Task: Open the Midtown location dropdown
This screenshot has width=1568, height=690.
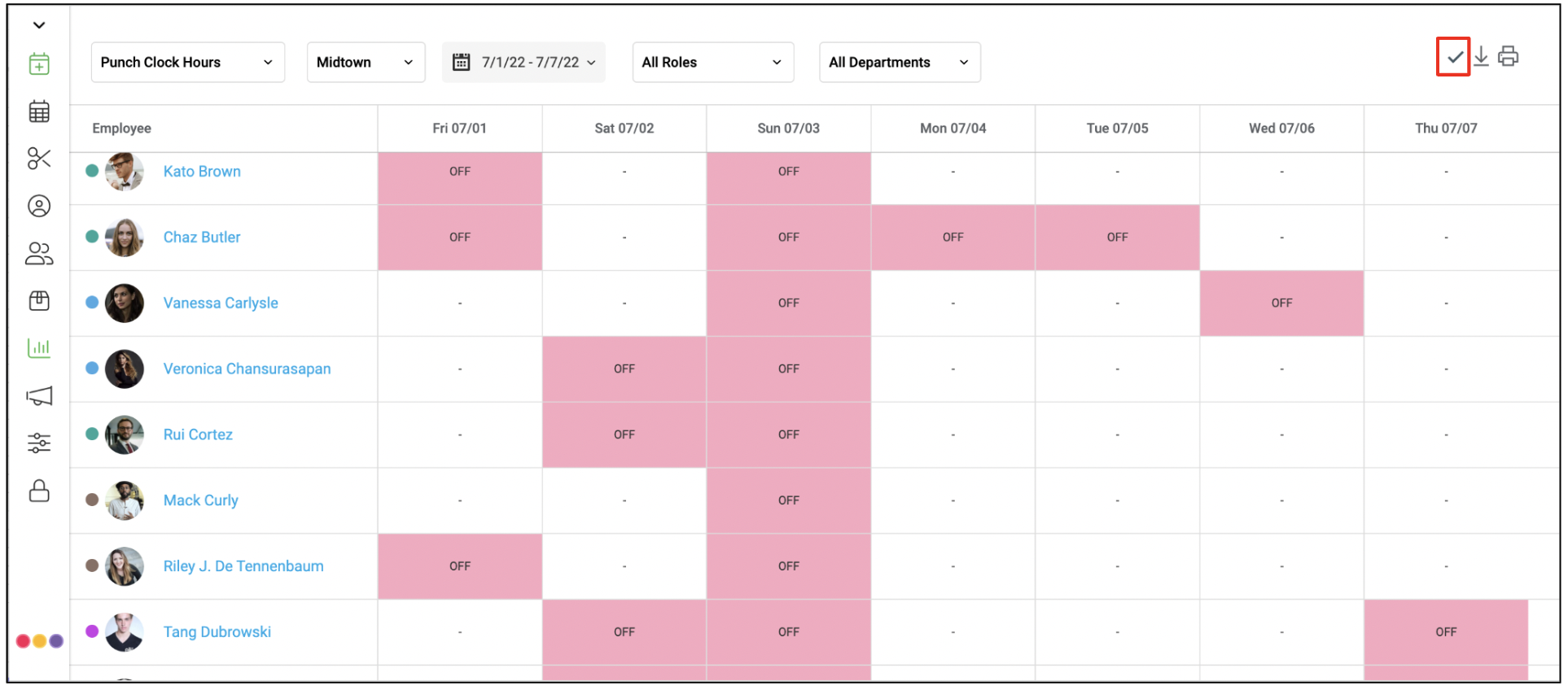Action: pos(366,63)
